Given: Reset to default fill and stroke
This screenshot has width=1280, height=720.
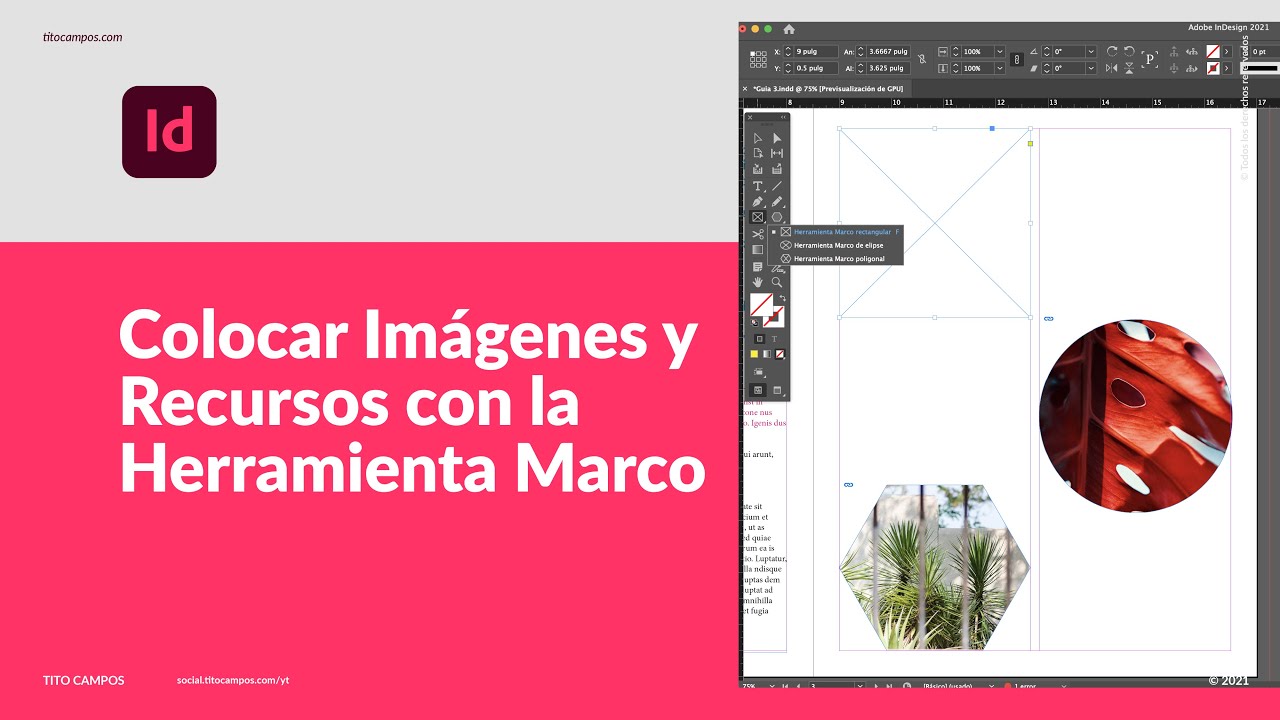Looking at the screenshot, I should (754, 322).
